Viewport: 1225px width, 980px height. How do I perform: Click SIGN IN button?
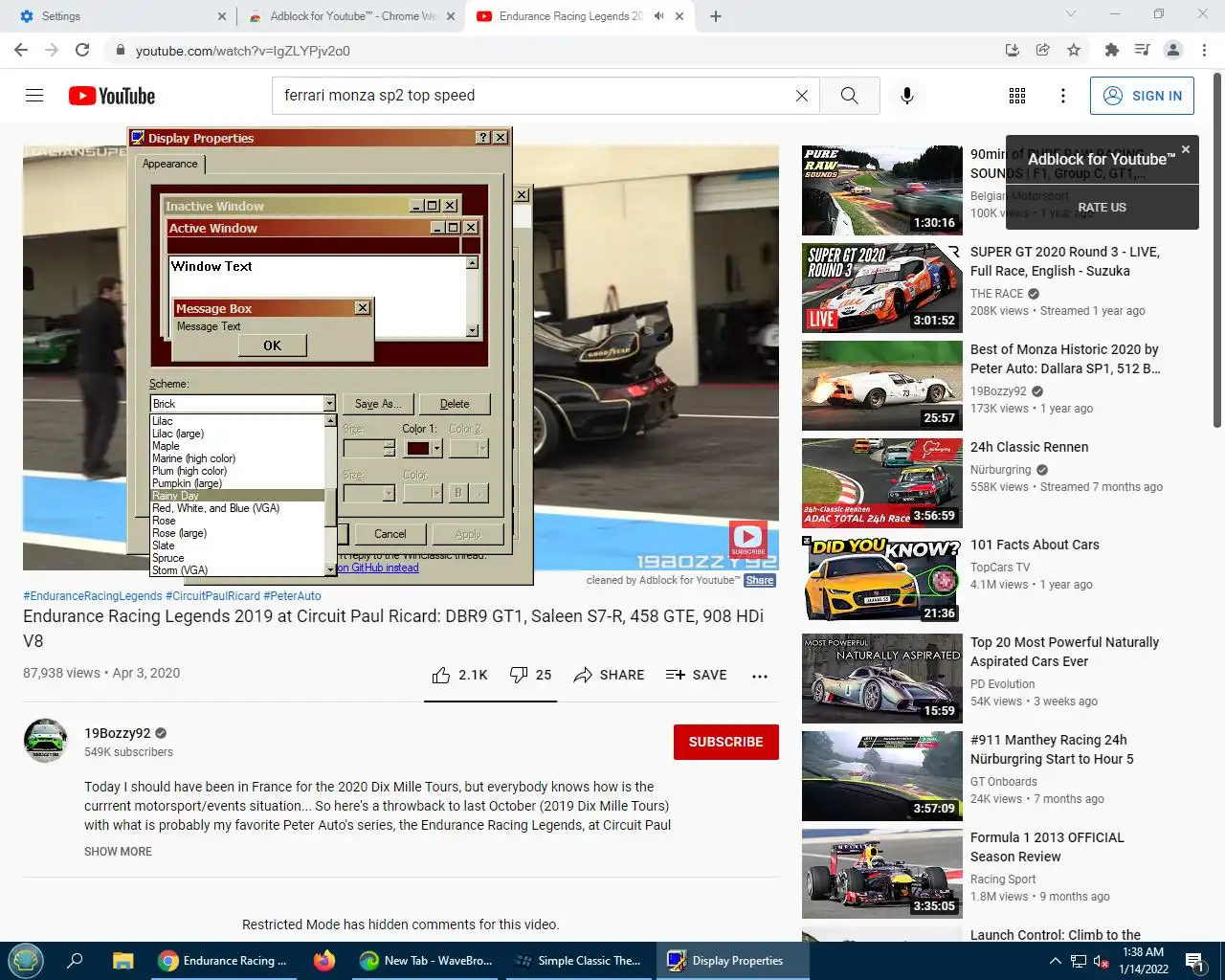(x=1143, y=96)
